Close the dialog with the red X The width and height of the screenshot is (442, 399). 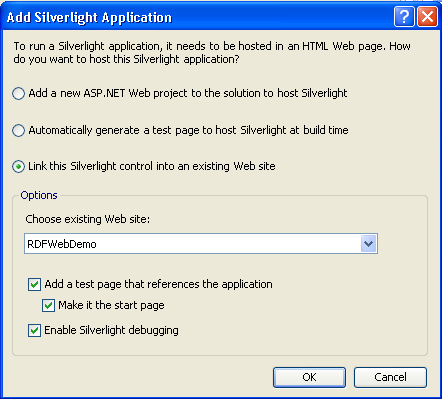click(427, 17)
